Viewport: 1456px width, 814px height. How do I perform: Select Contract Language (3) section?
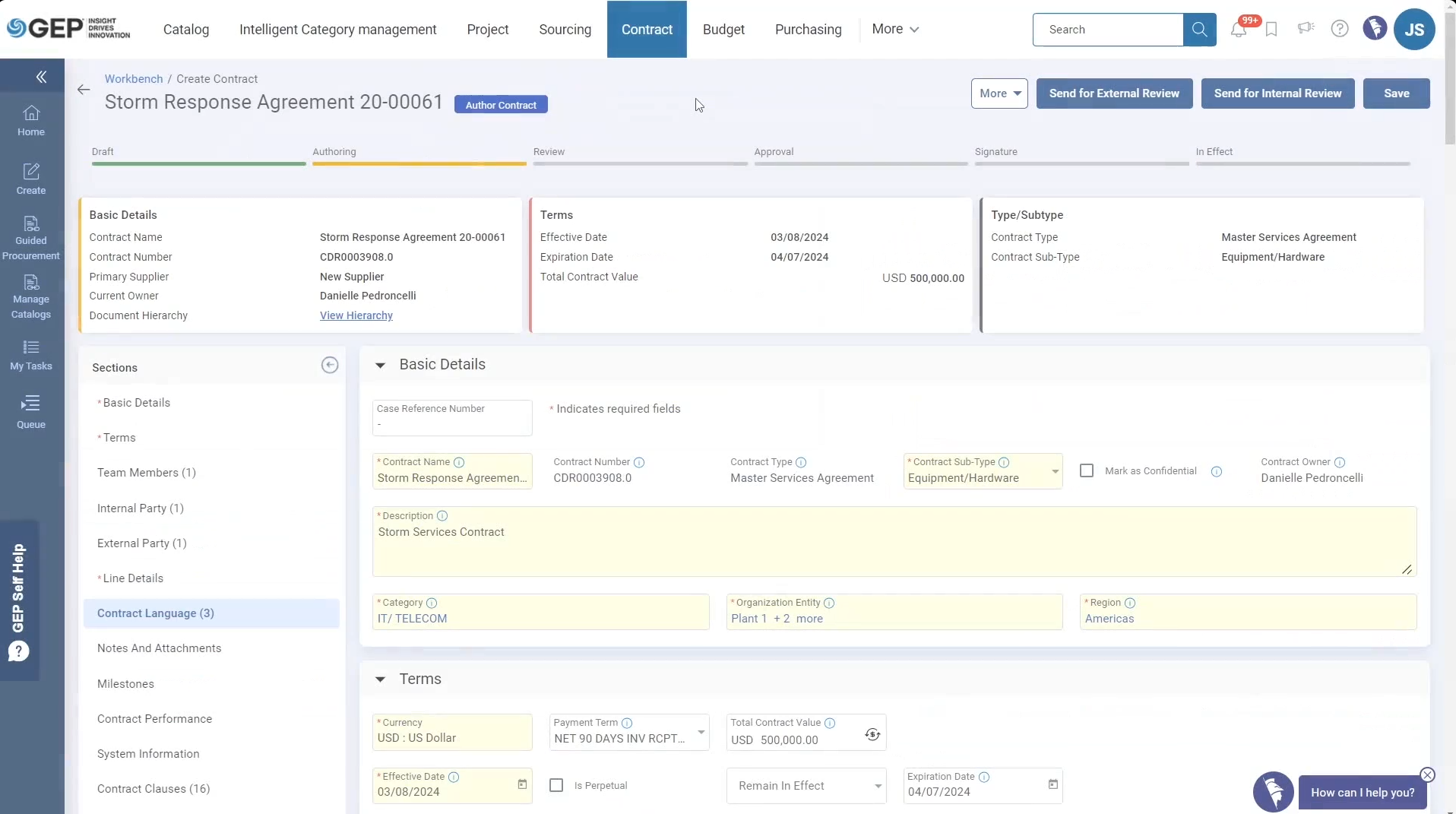[x=156, y=613]
